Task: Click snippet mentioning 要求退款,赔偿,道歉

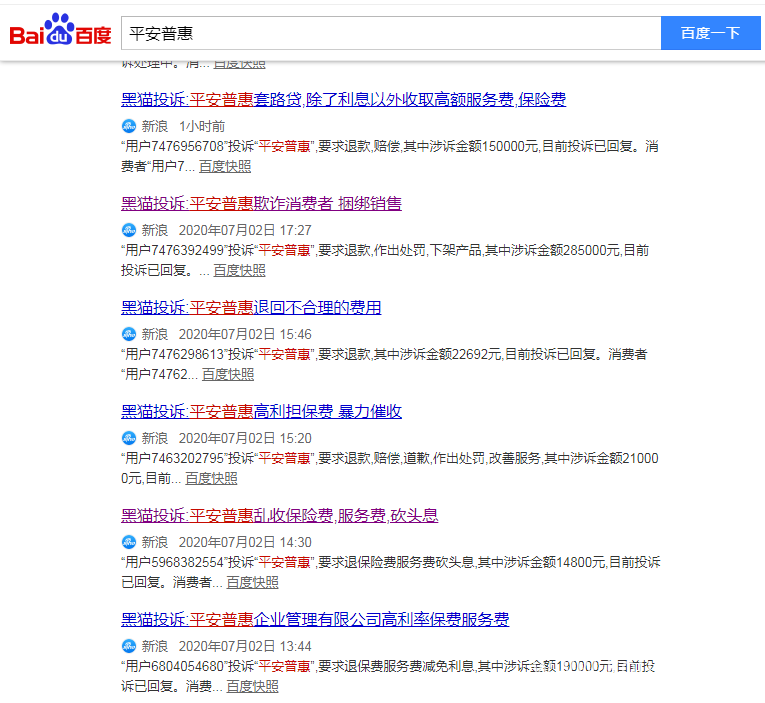Action: (390, 468)
